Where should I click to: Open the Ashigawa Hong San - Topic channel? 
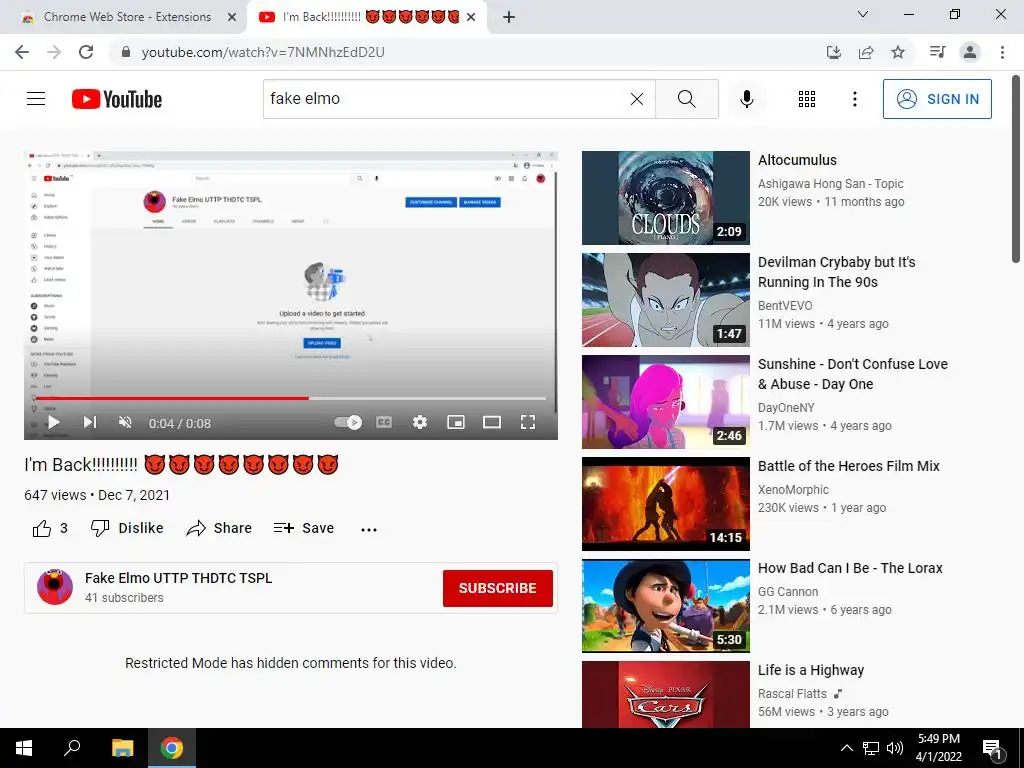[x=831, y=184]
